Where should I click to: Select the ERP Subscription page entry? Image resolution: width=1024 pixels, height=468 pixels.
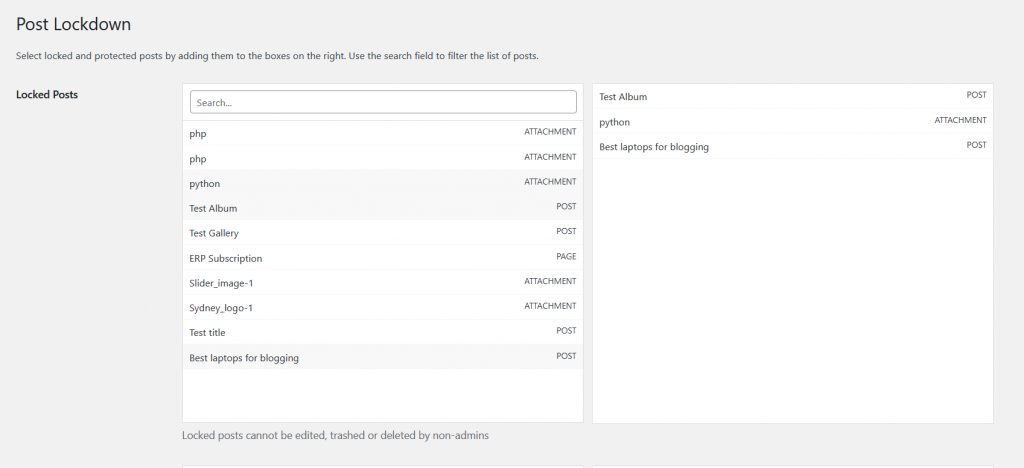click(383, 258)
